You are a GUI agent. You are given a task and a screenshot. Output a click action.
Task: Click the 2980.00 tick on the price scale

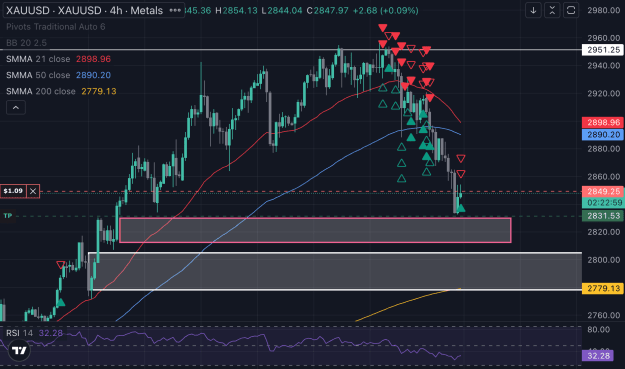(603, 10)
